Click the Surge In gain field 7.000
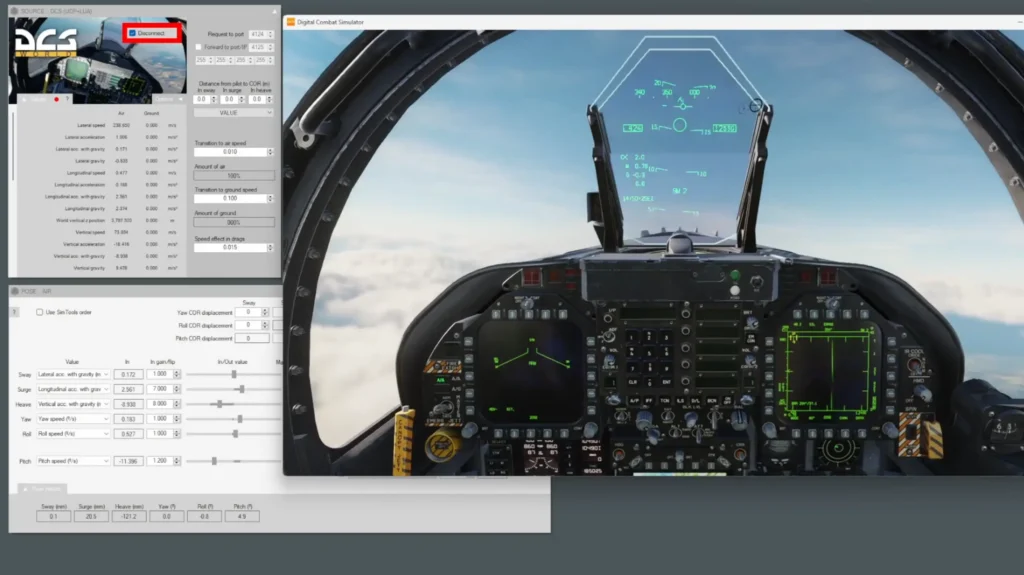The width and height of the screenshot is (1024, 575). pyautogui.click(x=163, y=389)
